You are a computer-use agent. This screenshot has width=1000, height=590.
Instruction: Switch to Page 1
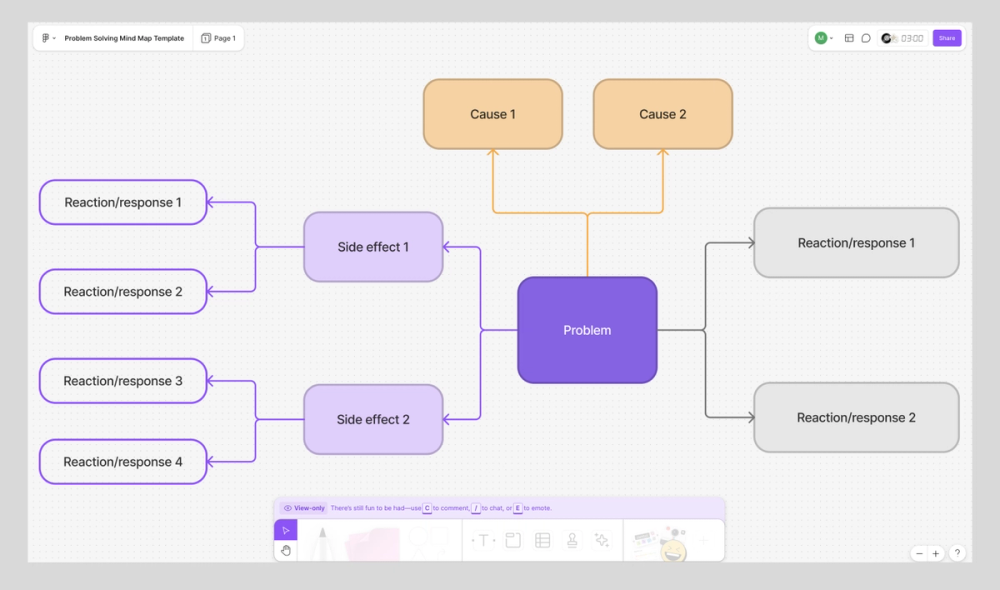point(218,37)
